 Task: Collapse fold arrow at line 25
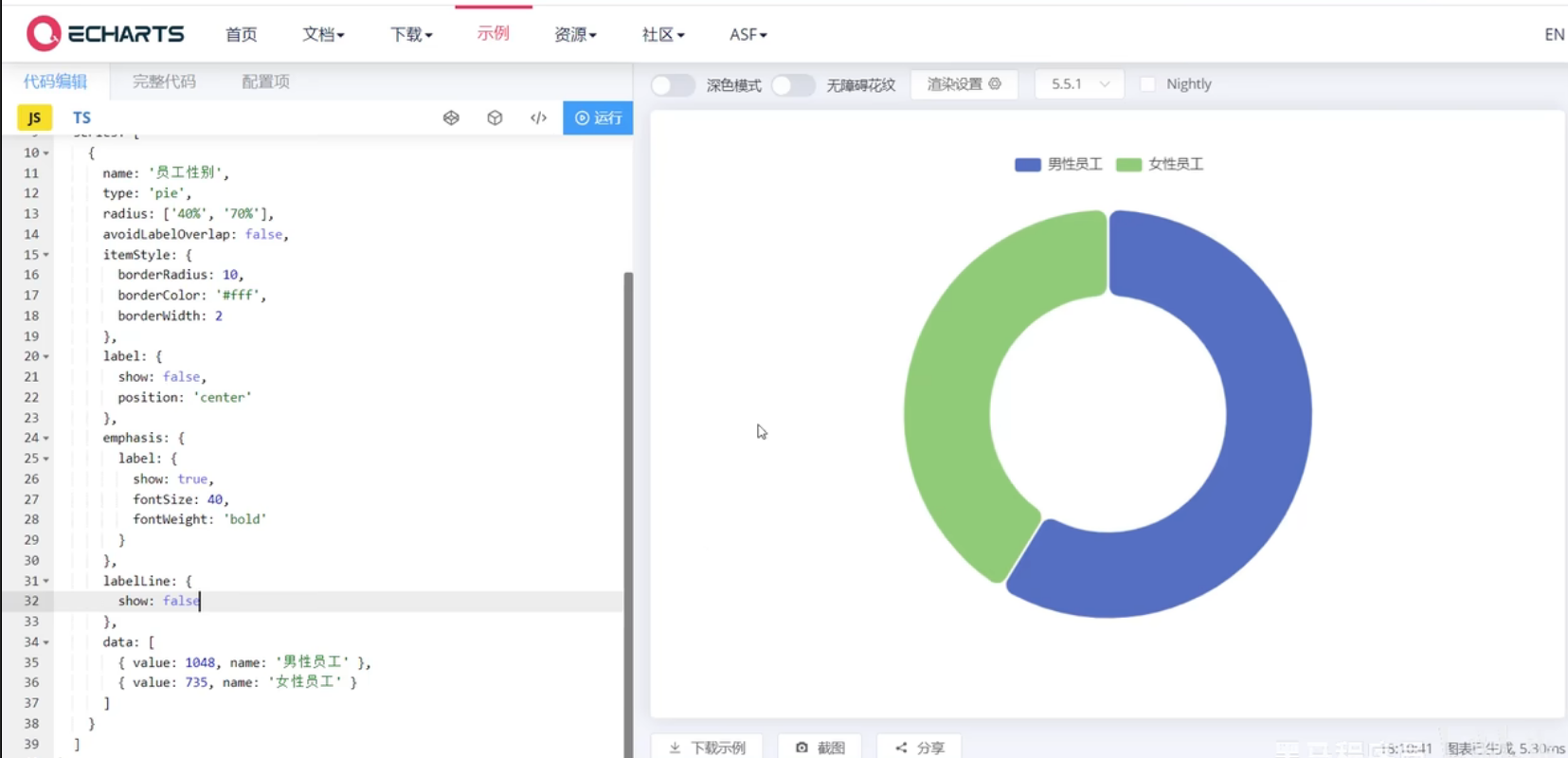pyautogui.click(x=46, y=459)
